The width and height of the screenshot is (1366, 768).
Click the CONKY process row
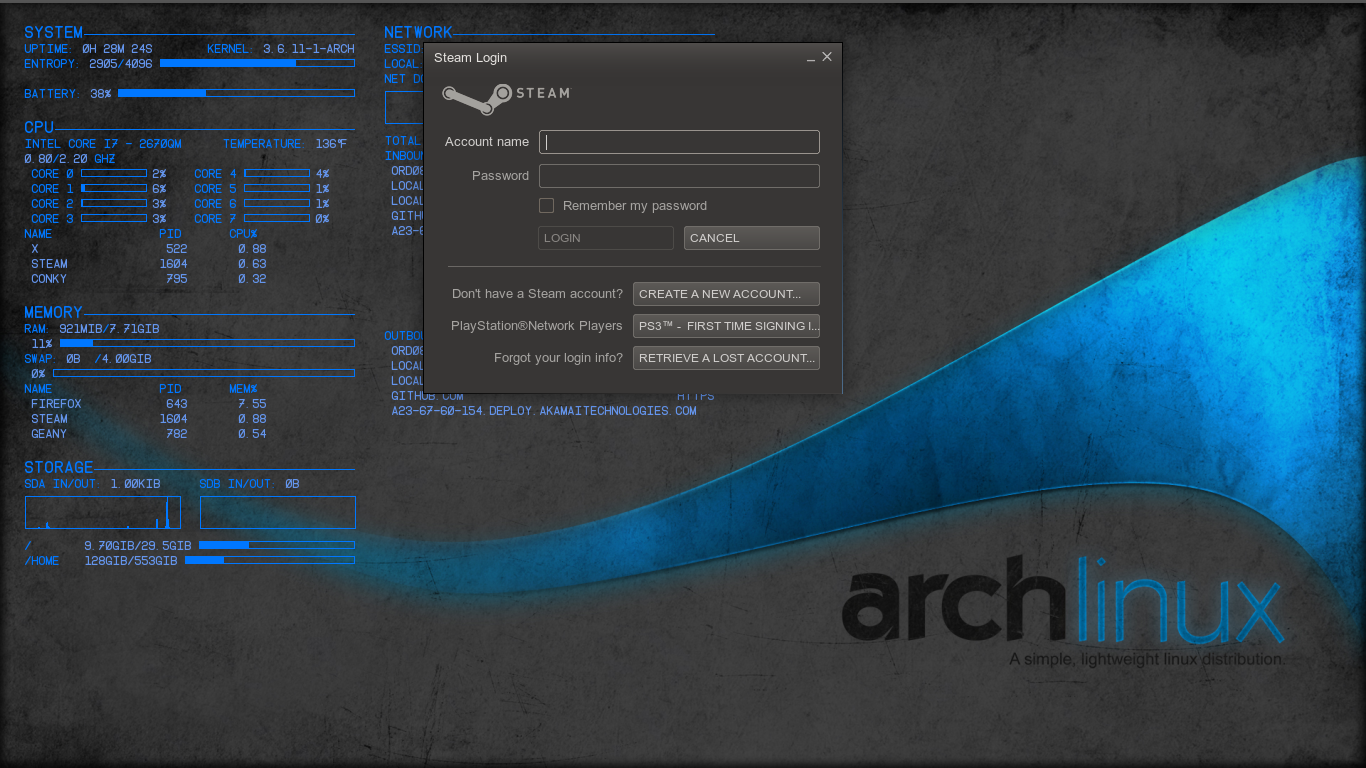coord(149,279)
